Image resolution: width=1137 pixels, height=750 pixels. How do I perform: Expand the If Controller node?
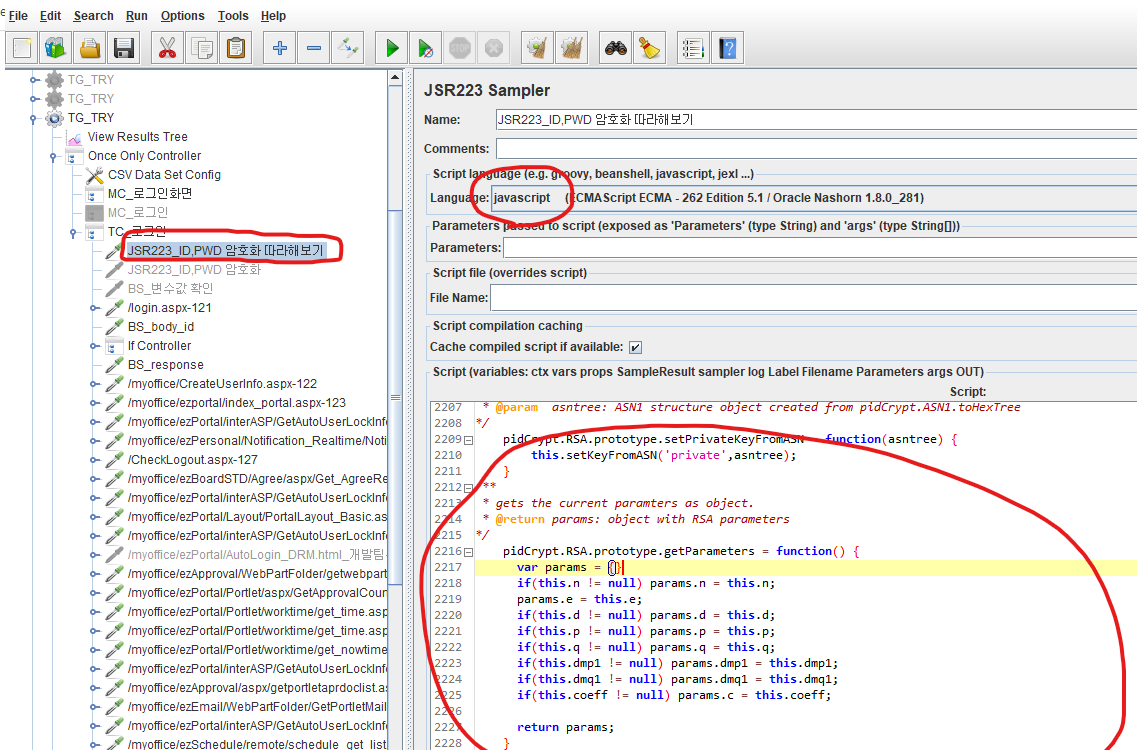coord(94,347)
